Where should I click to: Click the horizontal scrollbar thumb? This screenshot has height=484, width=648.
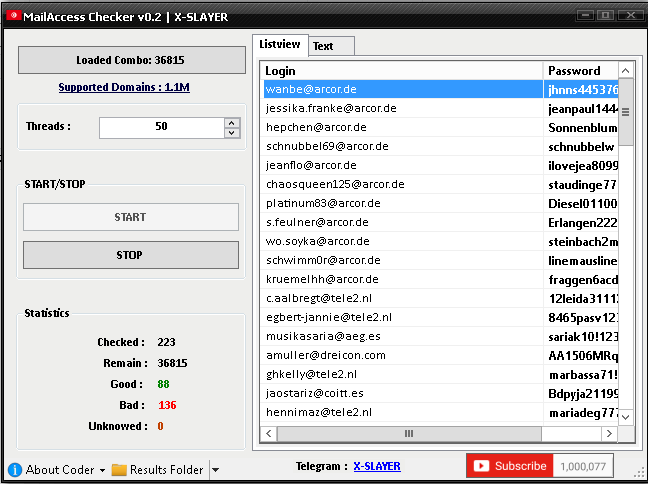tap(407, 433)
